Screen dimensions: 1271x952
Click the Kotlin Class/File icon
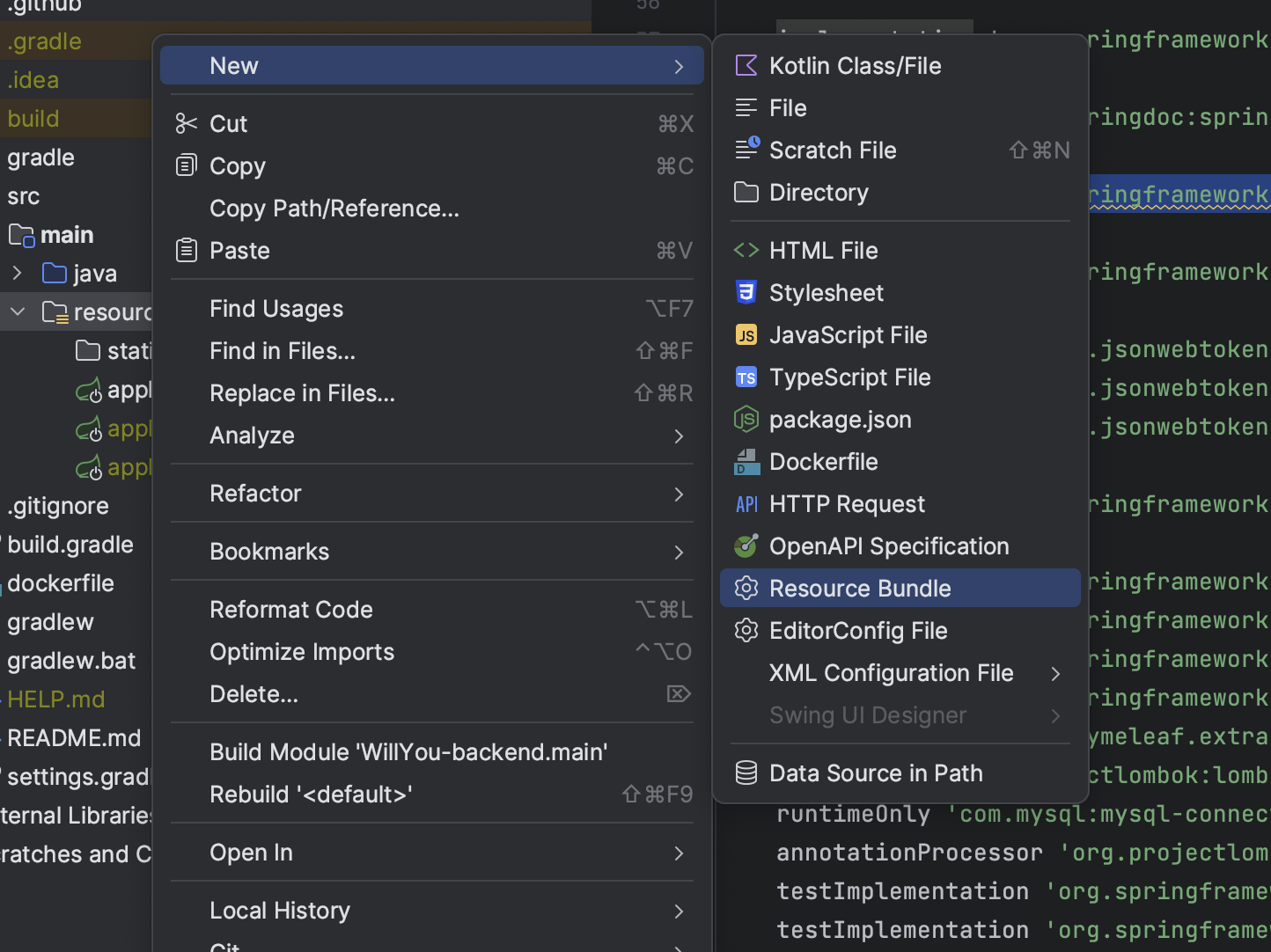coord(746,66)
